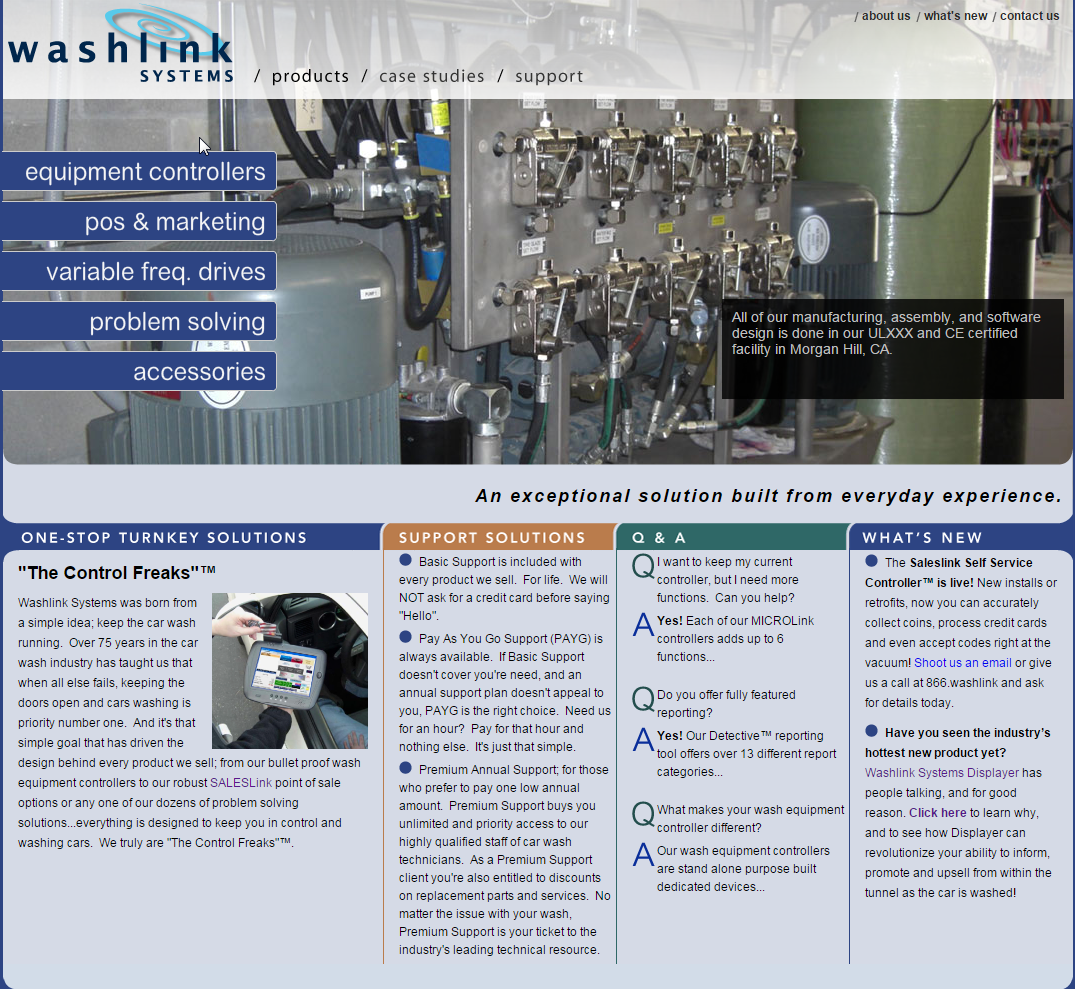This screenshot has width=1075, height=989.
Task: Go to the about us page
Action: pyautogui.click(x=886, y=16)
